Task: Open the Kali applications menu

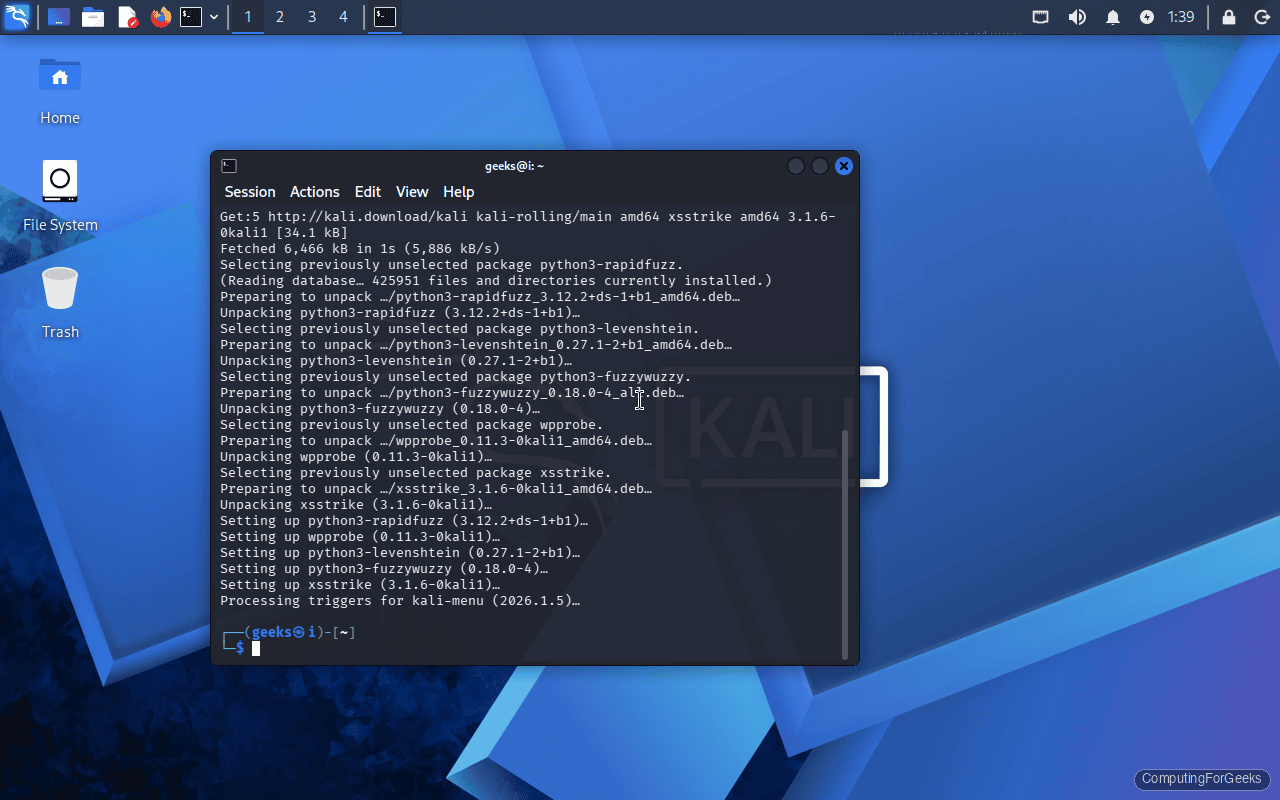Action: (17, 17)
